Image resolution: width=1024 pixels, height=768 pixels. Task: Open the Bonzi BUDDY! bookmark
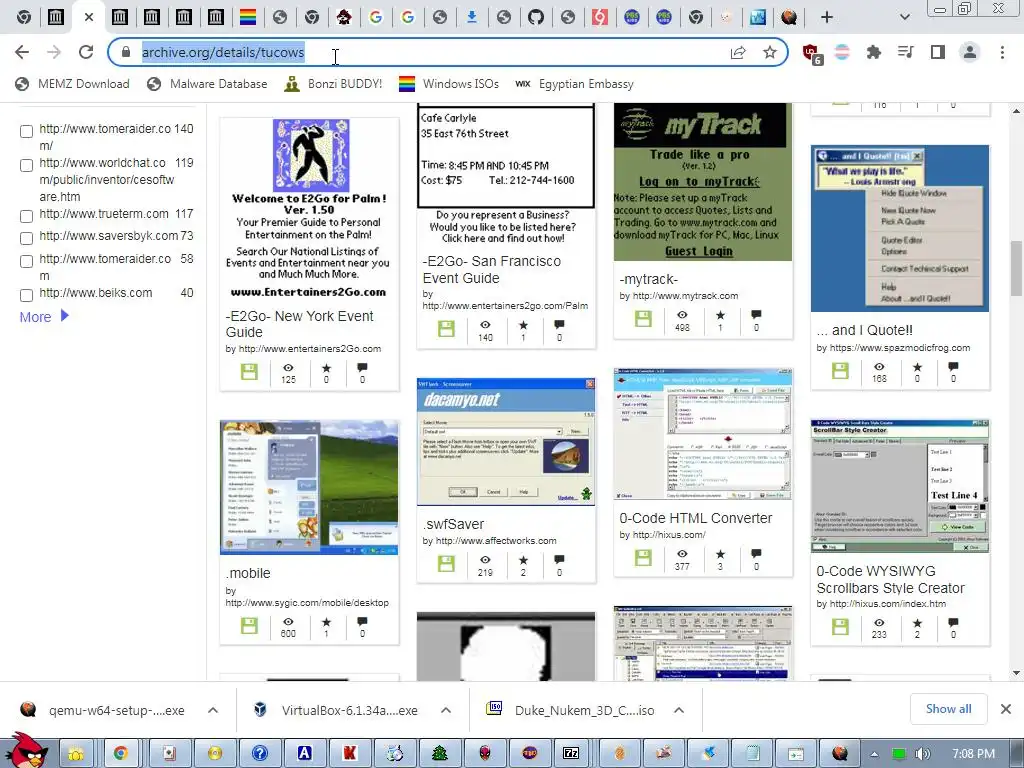pyautogui.click(x=333, y=84)
